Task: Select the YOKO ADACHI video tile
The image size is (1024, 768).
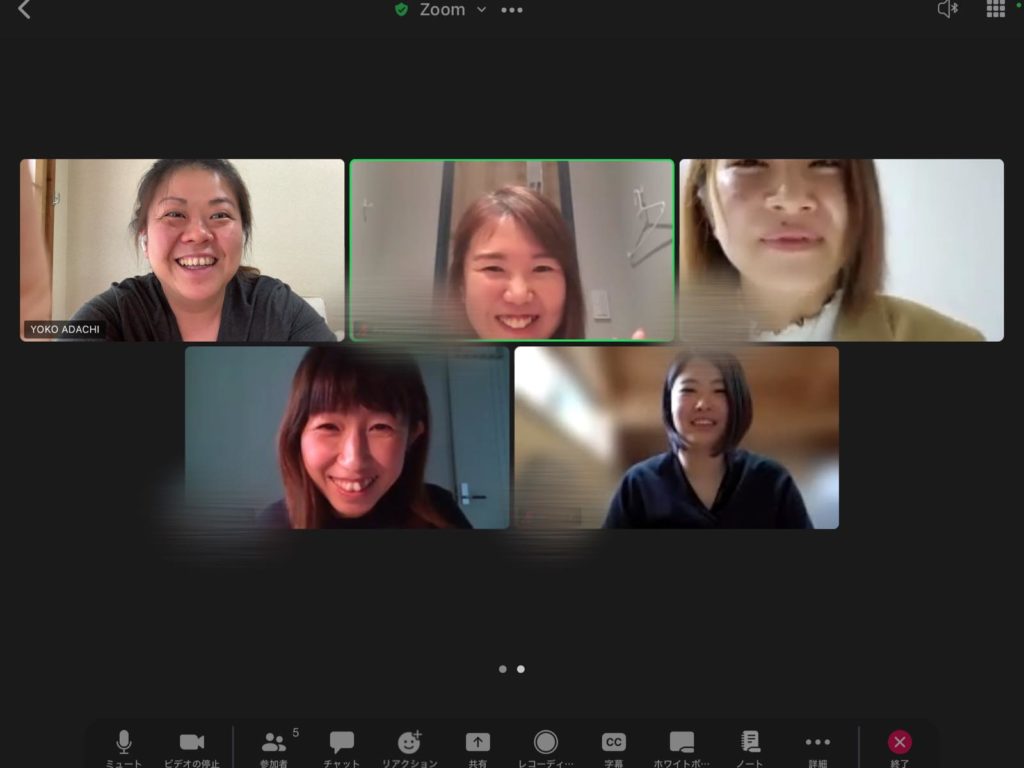Action: tap(182, 250)
